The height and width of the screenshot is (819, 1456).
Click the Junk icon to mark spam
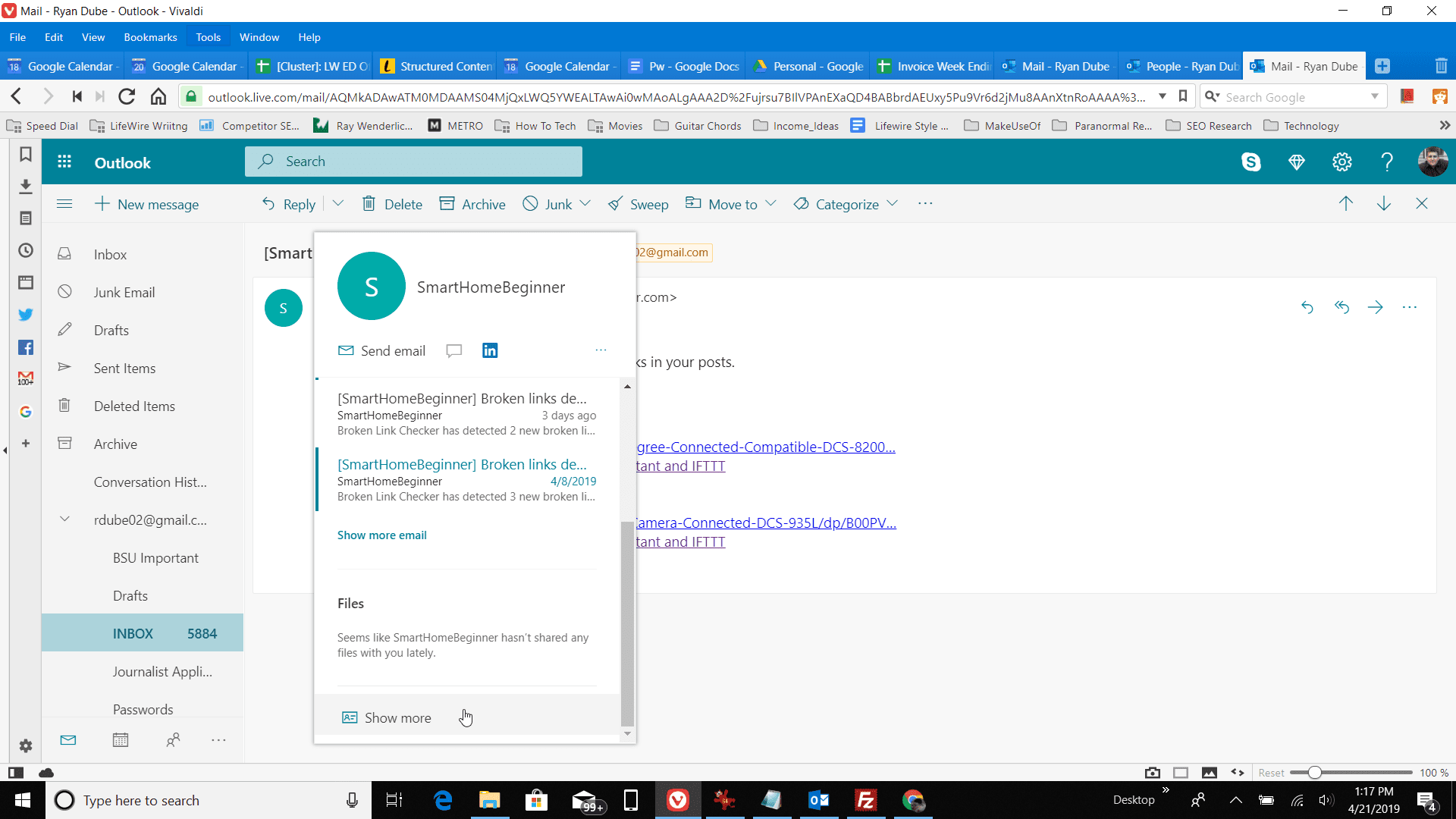point(548,204)
